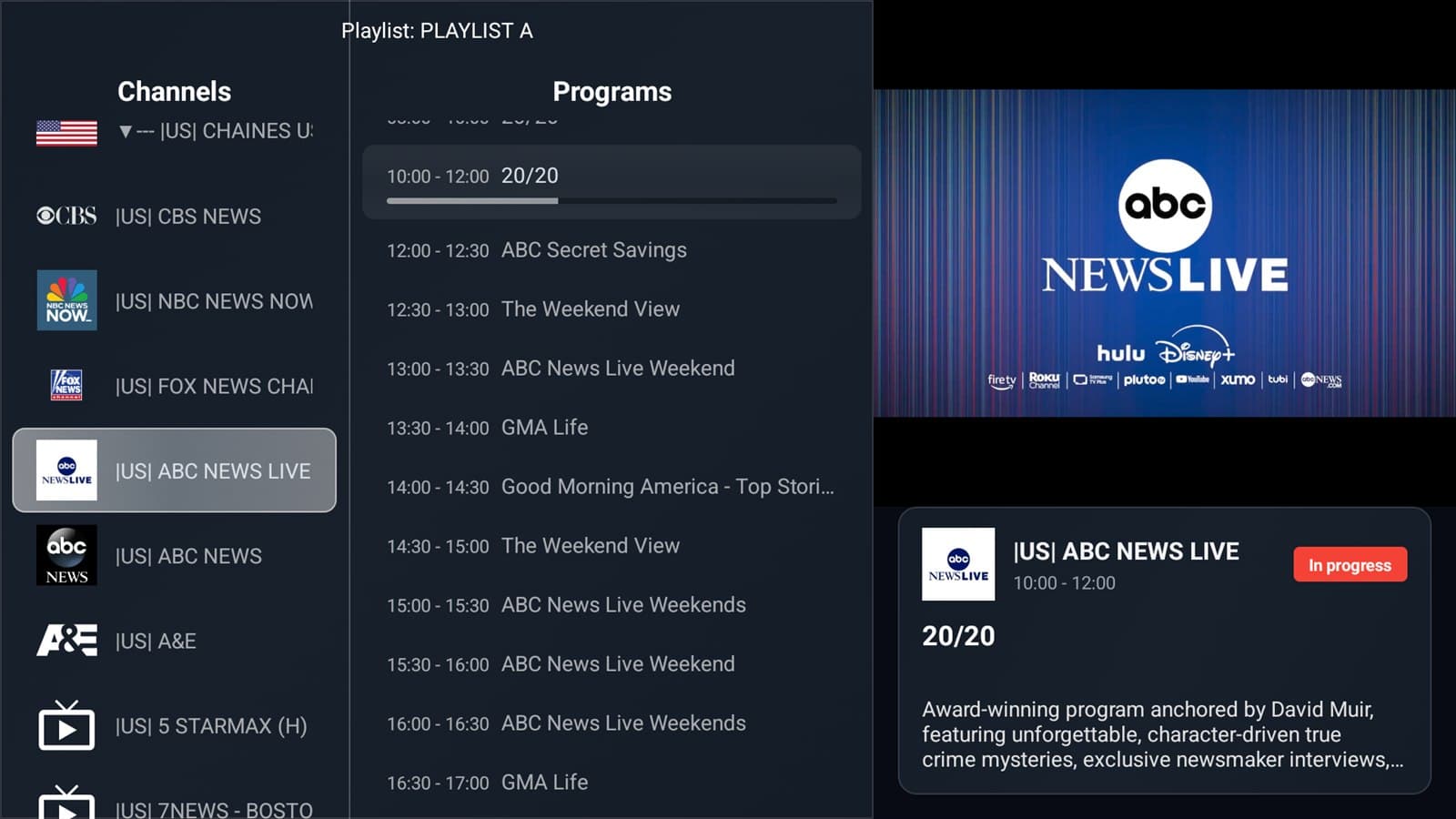The height and width of the screenshot is (819, 1456).
Task: Click the play icon beside 5 STARMAX
Action: tap(66, 725)
